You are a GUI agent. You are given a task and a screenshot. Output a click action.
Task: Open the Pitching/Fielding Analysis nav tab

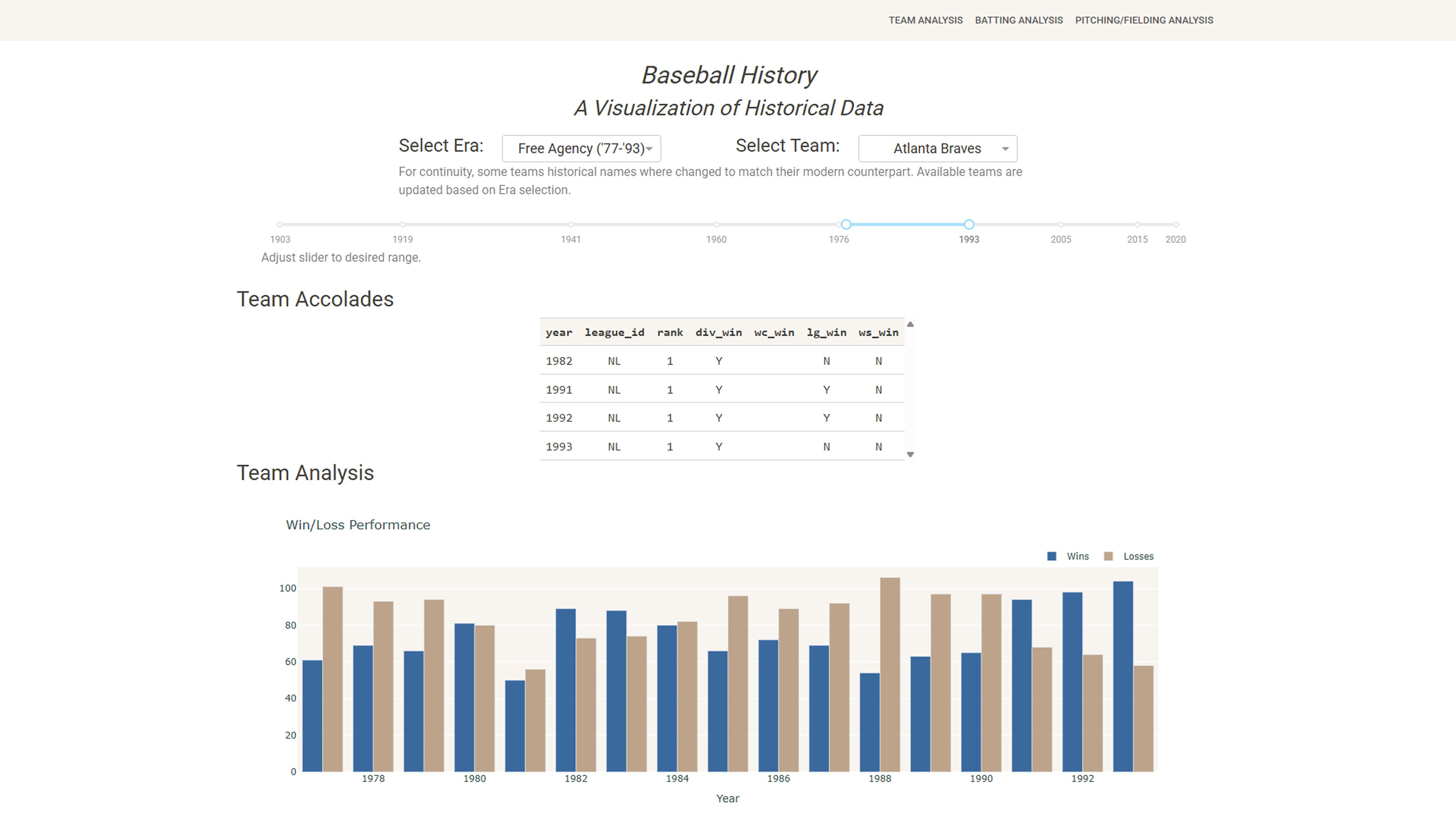1144,20
